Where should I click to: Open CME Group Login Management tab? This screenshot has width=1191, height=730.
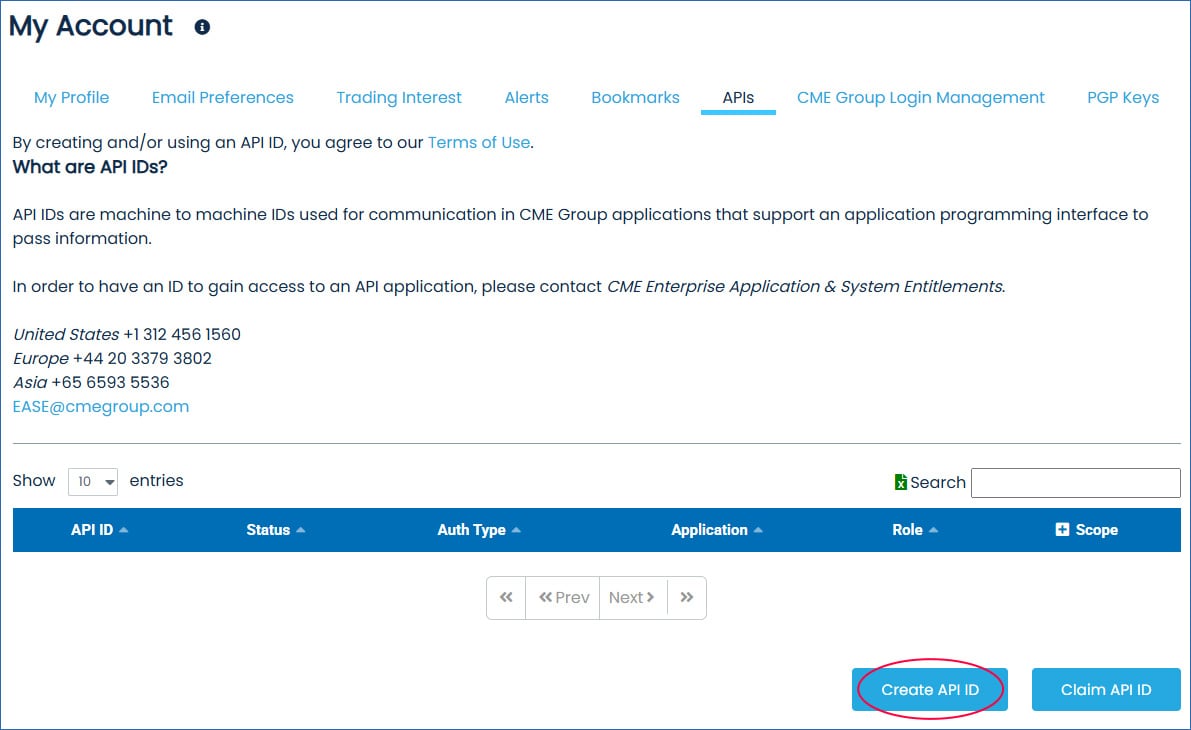tap(920, 97)
